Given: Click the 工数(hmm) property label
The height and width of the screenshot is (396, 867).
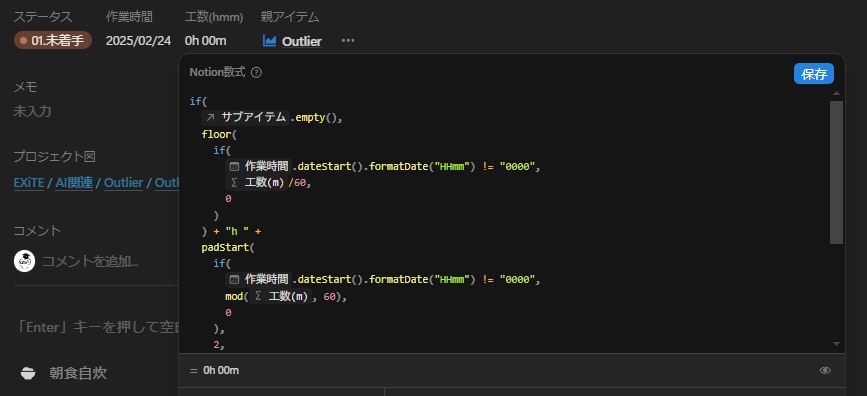Looking at the screenshot, I should coord(214,17).
